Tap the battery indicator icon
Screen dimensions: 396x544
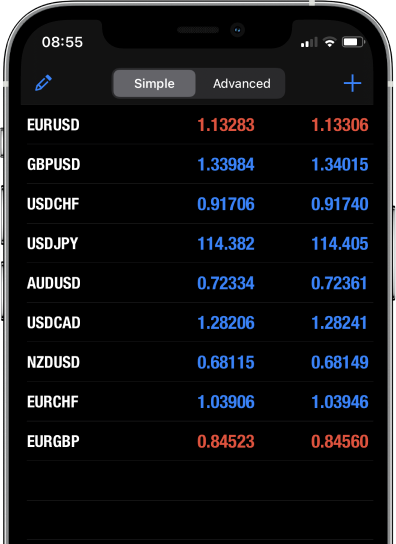(353, 42)
